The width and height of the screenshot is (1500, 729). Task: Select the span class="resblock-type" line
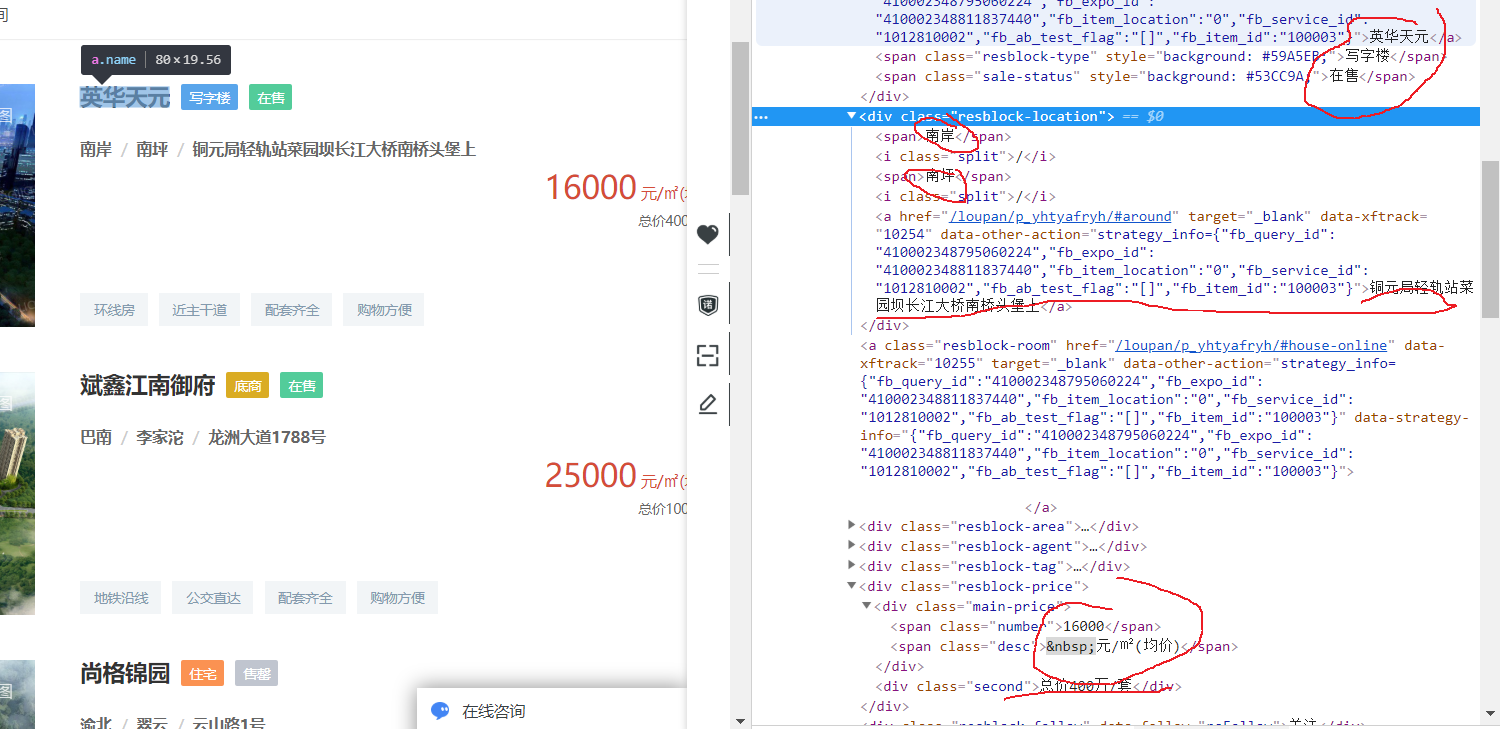coord(1158,56)
